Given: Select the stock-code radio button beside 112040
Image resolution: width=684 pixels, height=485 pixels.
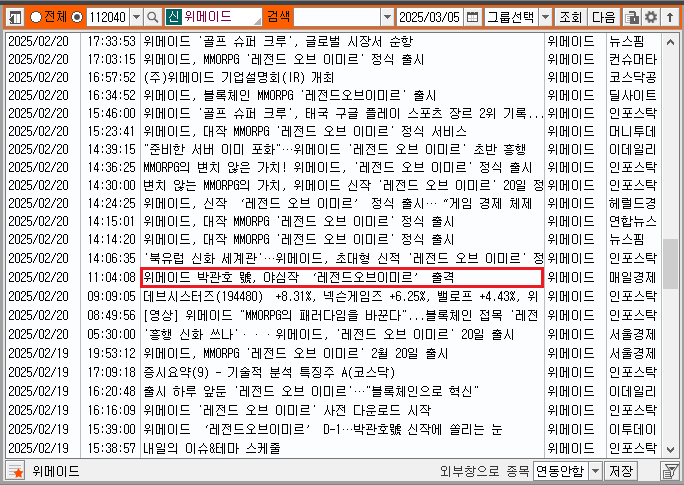Looking at the screenshot, I should point(77,17).
